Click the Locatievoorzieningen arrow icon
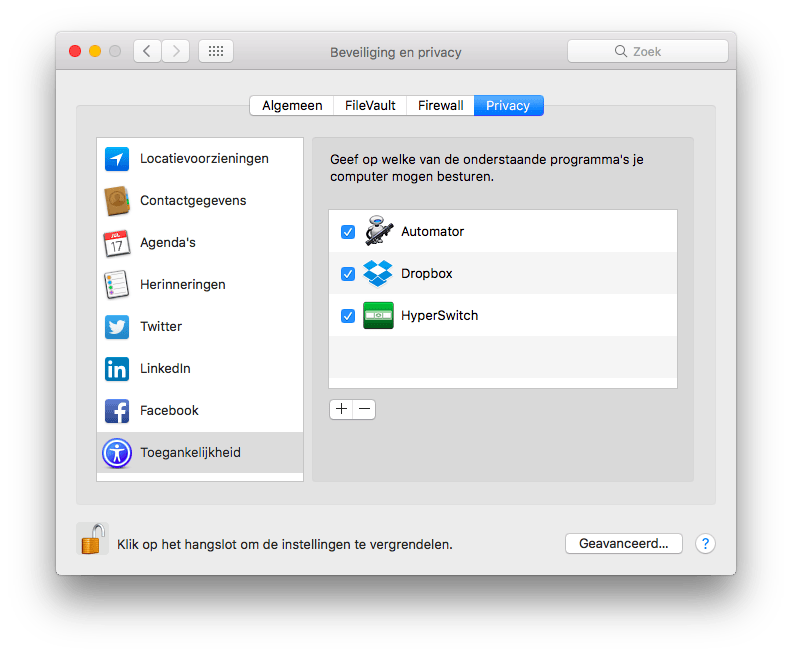The image size is (792, 655). point(117,159)
